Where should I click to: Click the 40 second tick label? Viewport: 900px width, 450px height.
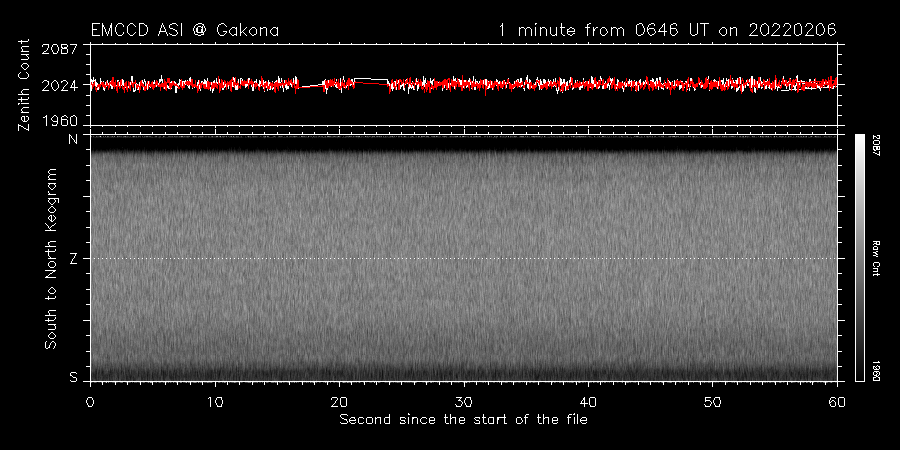pyautogui.click(x=588, y=402)
